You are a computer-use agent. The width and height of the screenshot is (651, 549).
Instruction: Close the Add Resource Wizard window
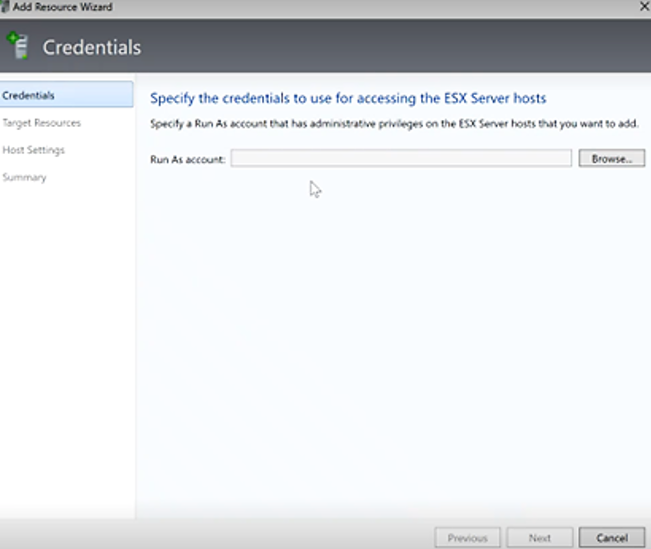(x=642, y=7)
